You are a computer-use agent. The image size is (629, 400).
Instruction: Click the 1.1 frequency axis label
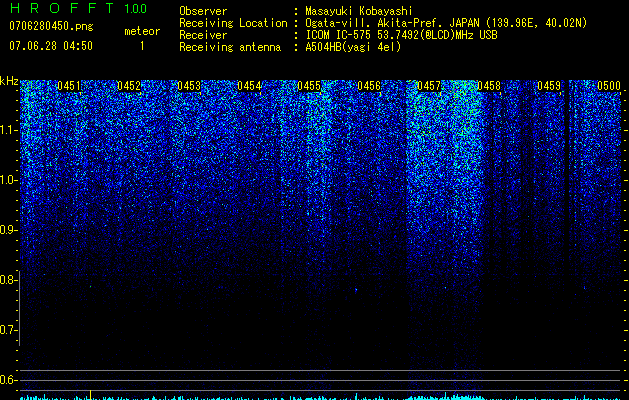point(8,130)
